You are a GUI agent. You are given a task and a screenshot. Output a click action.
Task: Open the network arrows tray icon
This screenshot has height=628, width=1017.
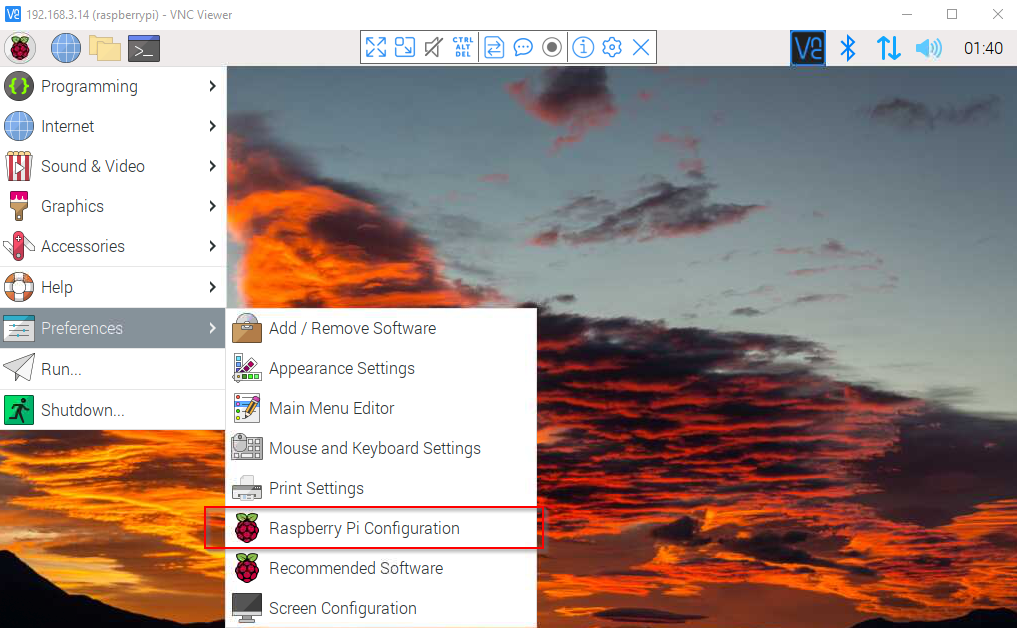pos(889,48)
